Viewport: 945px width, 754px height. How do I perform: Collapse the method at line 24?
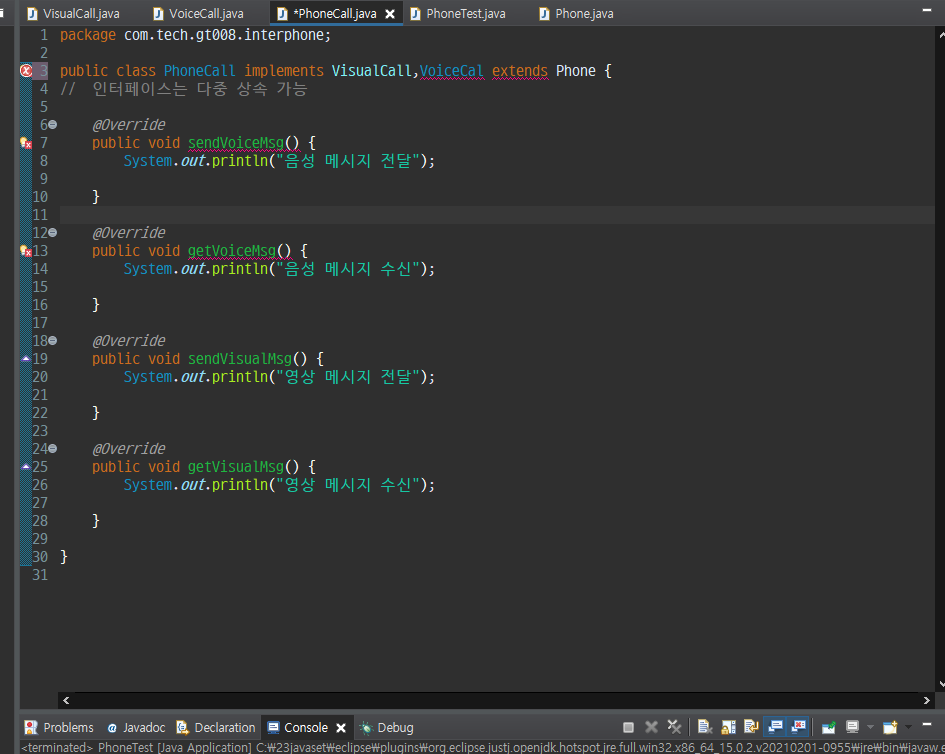[53, 448]
